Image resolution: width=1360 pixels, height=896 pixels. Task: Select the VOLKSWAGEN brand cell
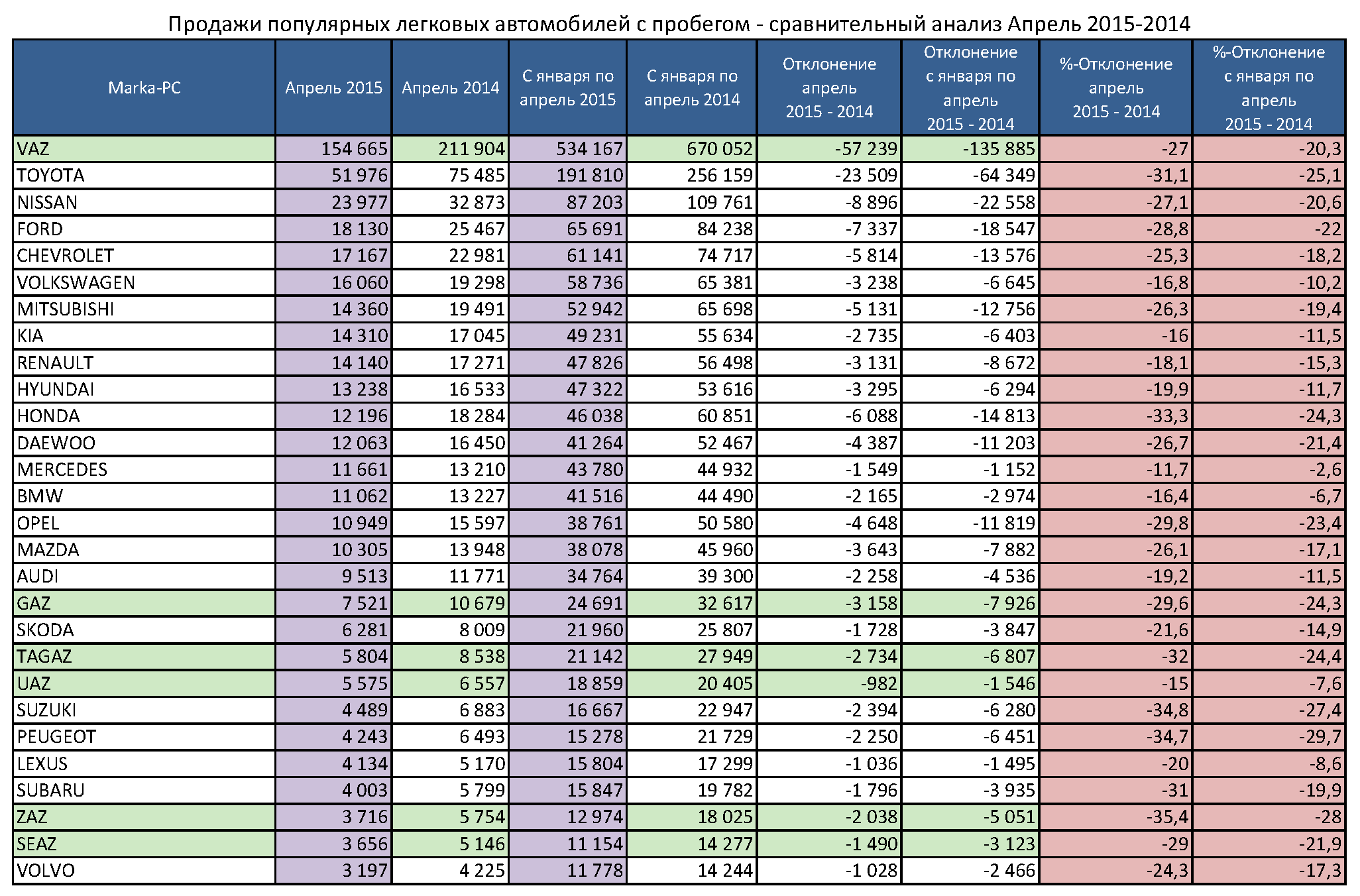tap(76, 283)
